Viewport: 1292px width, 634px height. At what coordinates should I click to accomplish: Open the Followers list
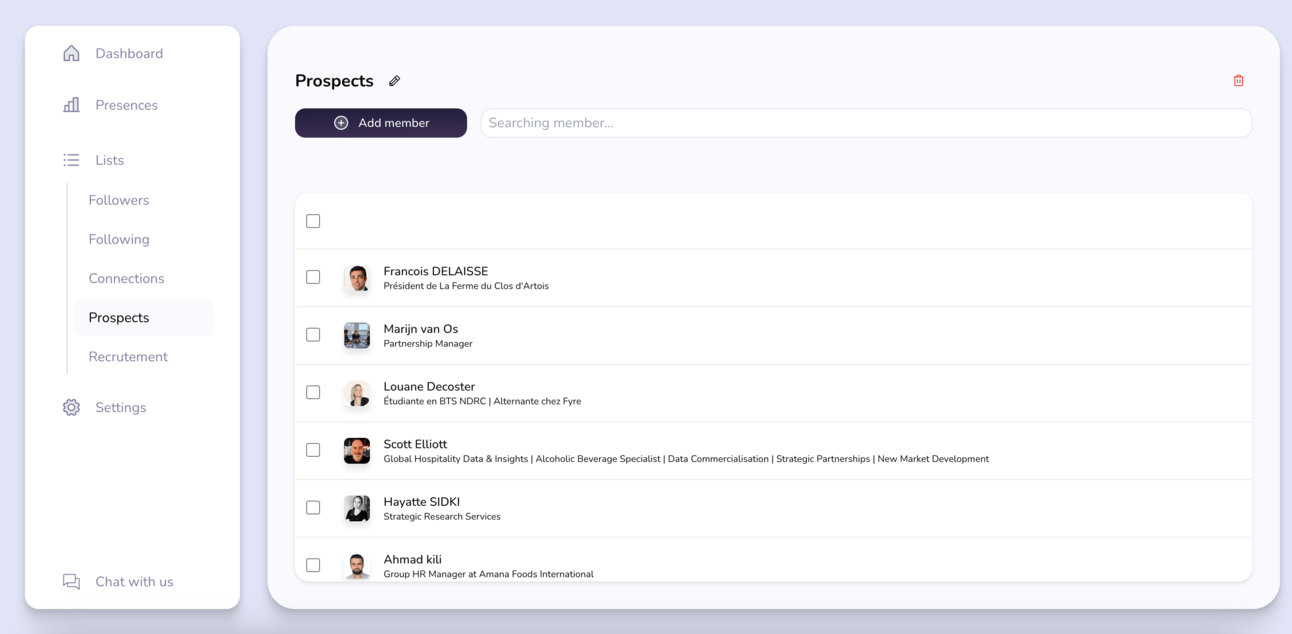(x=118, y=200)
